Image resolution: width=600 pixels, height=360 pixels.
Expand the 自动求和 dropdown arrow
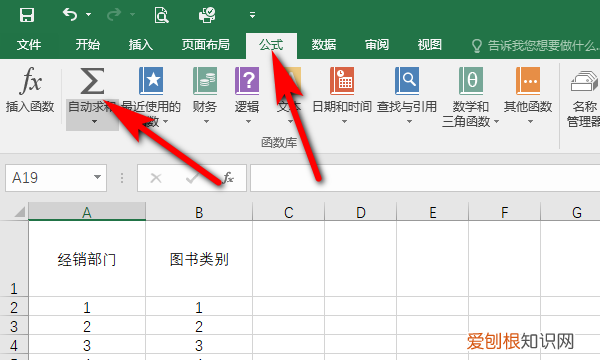[94, 122]
